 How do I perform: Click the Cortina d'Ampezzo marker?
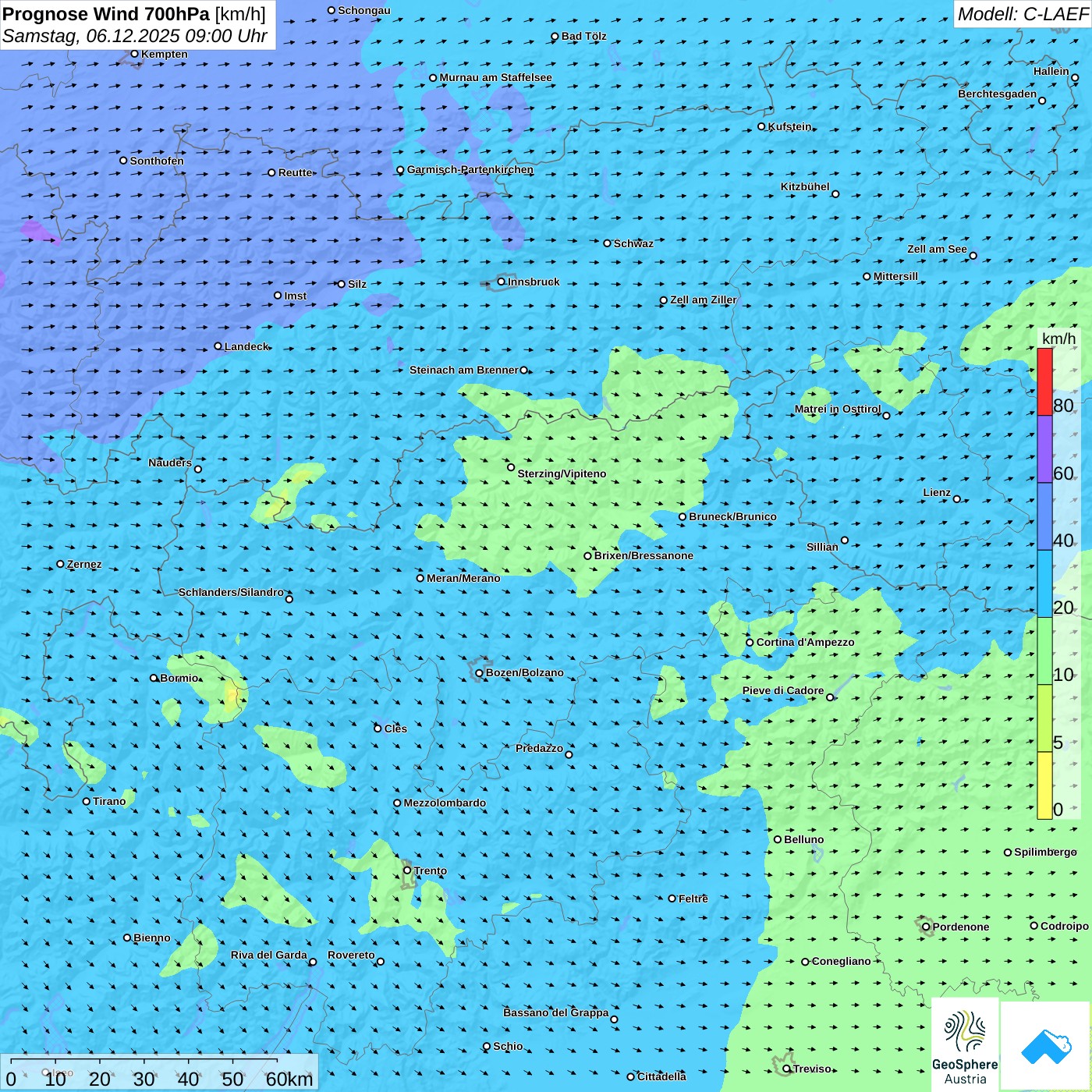[x=750, y=643]
